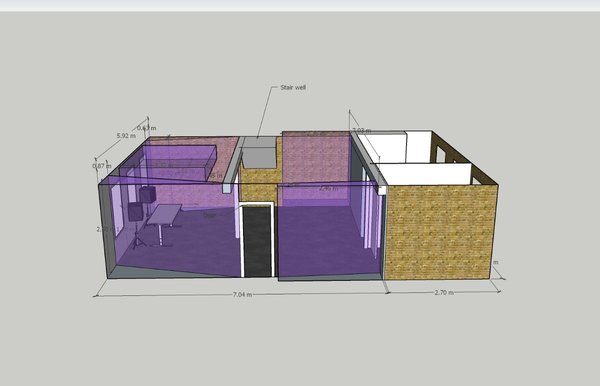Click the tripod stand legs
Image resolution: width=600 pixels, height=386 pixels.
pyautogui.click(x=139, y=240)
